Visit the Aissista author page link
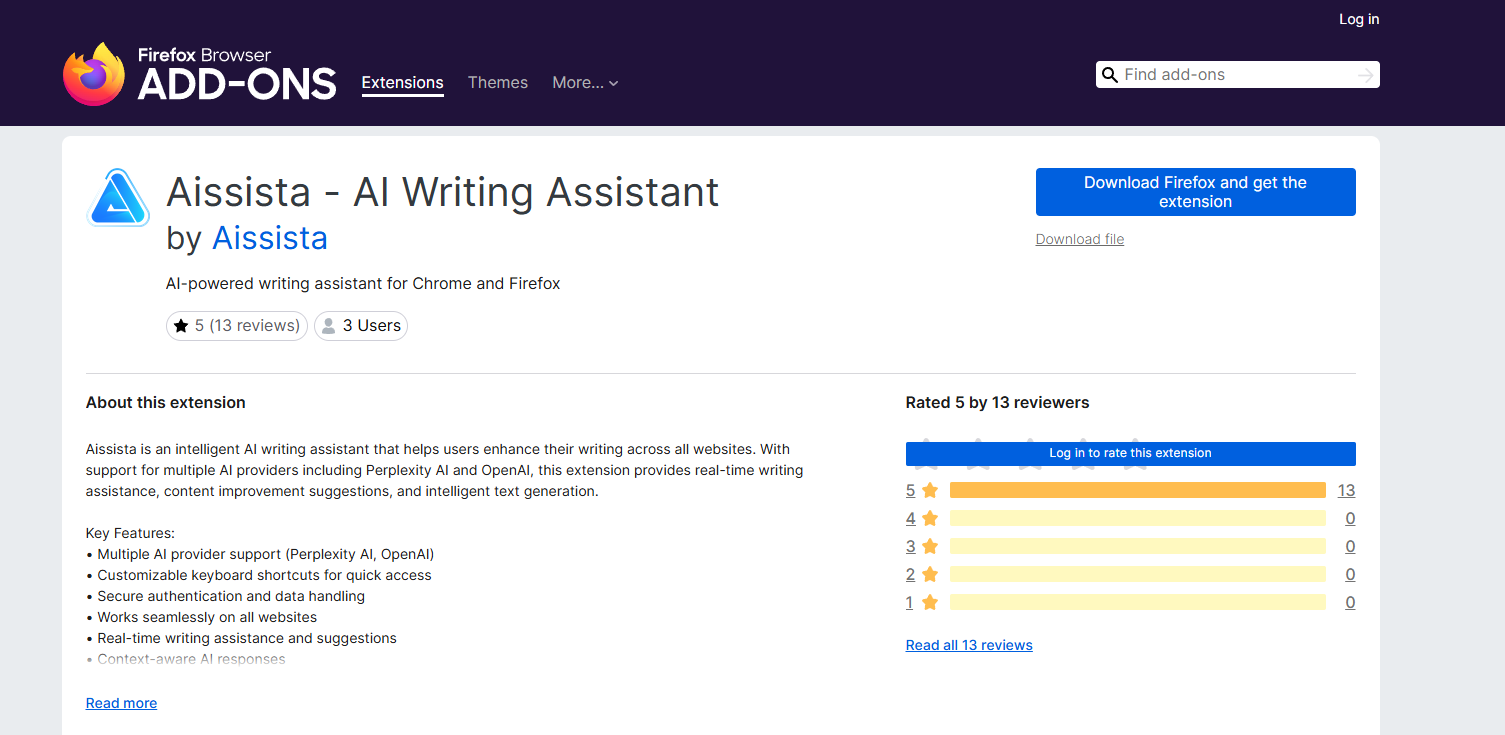 point(270,238)
